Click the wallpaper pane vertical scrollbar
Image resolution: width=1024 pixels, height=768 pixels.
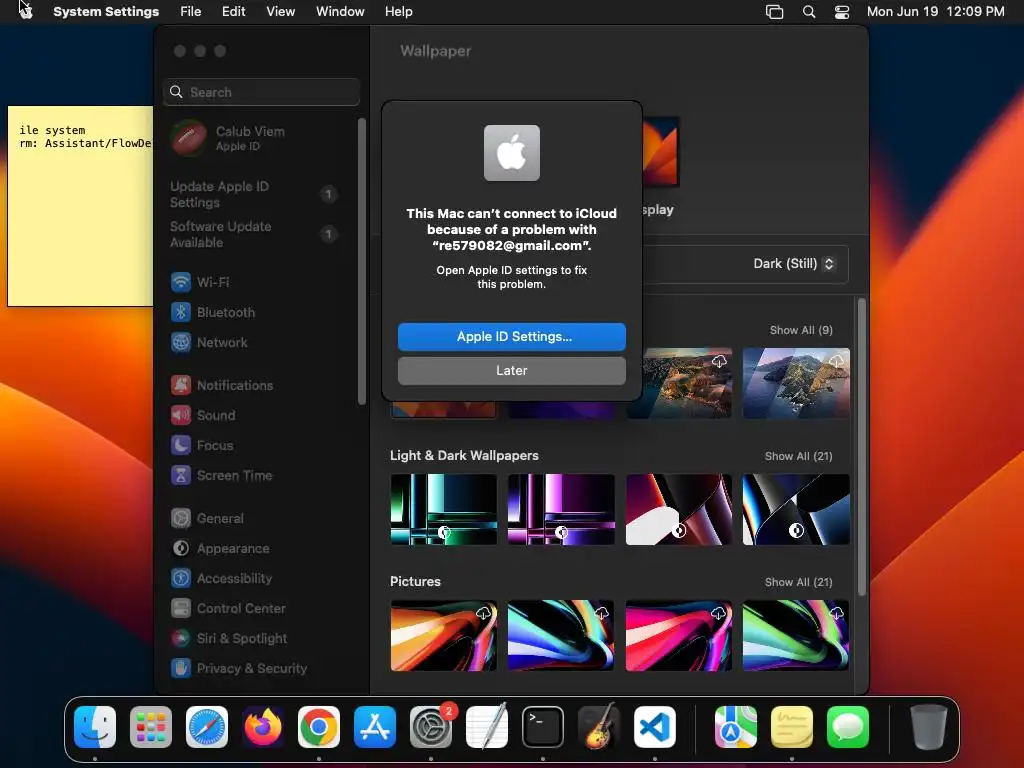point(861,447)
